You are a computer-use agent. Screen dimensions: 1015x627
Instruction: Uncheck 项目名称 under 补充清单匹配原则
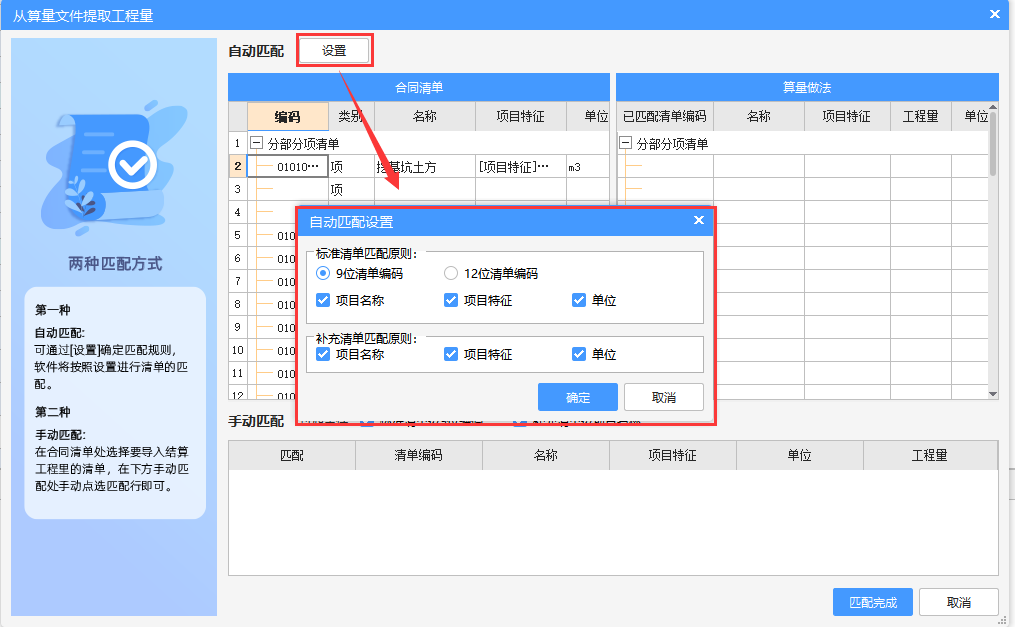point(323,354)
